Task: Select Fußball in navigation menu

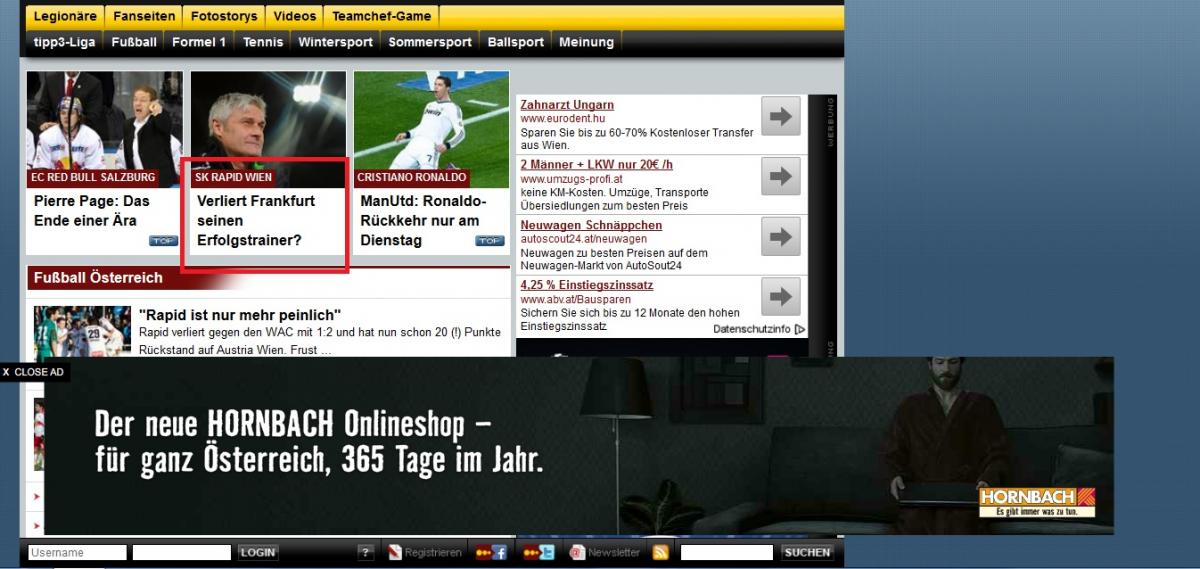Action: [134, 42]
